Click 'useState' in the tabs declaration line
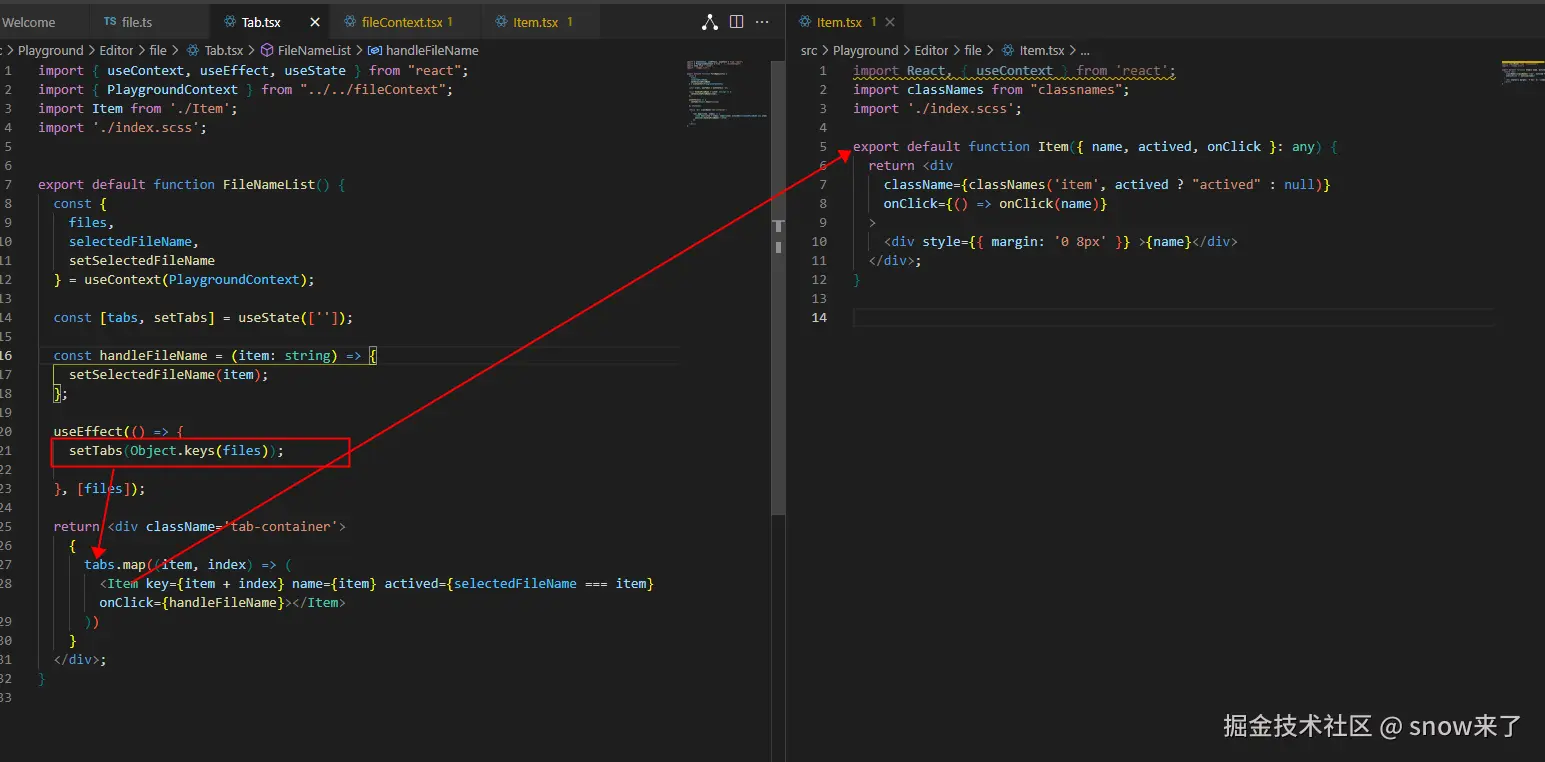The width and height of the screenshot is (1545, 762). (268, 317)
